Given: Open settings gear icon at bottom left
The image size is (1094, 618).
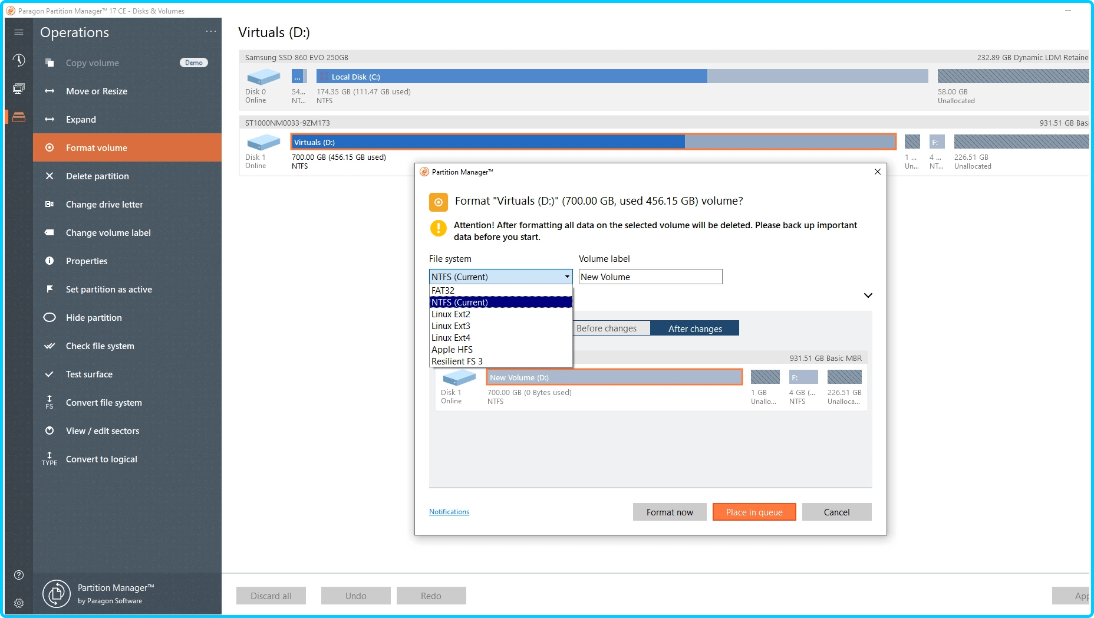Looking at the screenshot, I should click(18, 602).
